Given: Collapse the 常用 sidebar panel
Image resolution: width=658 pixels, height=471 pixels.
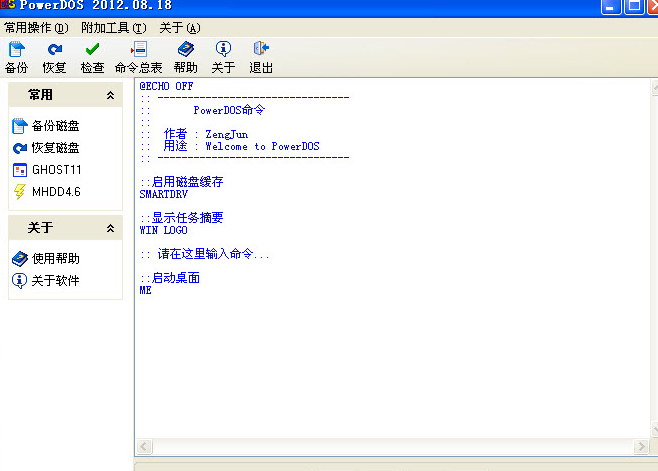Looking at the screenshot, I should (x=110, y=95).
